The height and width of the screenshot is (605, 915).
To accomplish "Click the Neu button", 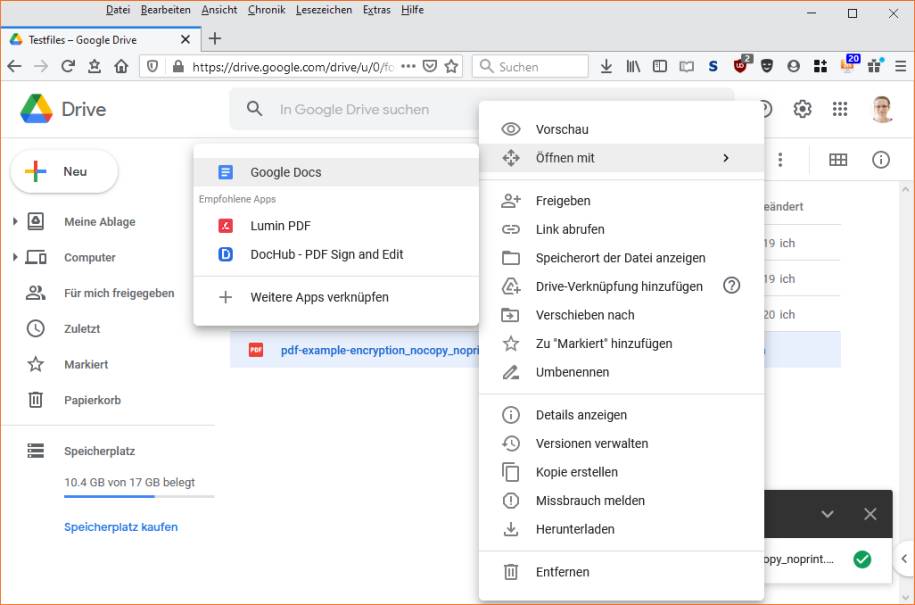I will click(x=64, y=172).
